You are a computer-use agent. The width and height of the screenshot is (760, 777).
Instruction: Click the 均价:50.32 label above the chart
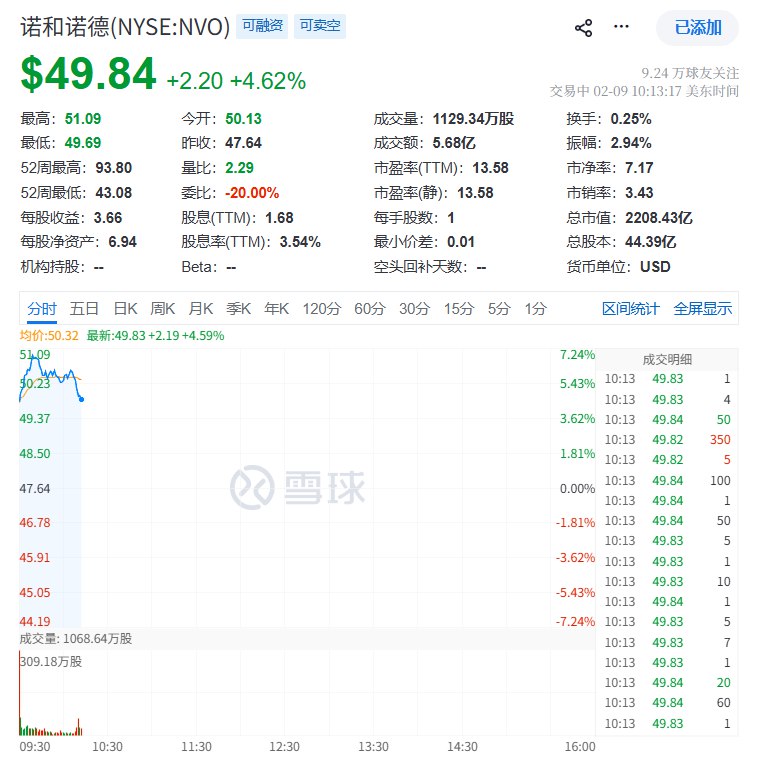coord(49,335)
